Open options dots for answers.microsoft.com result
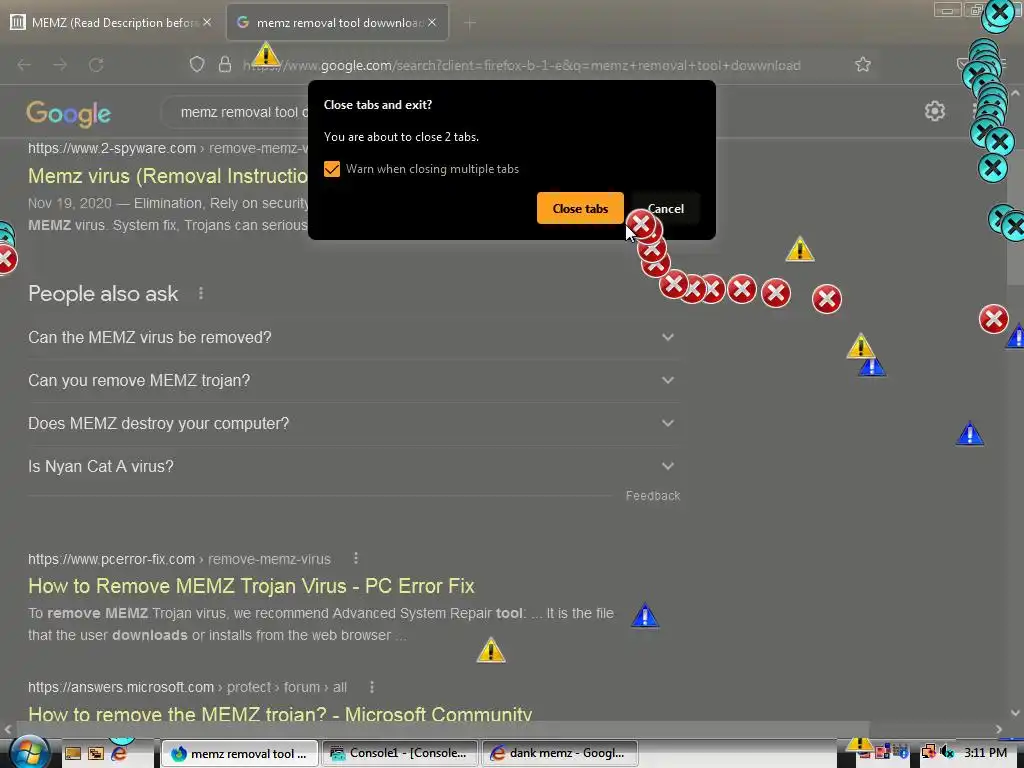 tap(372, 687)
